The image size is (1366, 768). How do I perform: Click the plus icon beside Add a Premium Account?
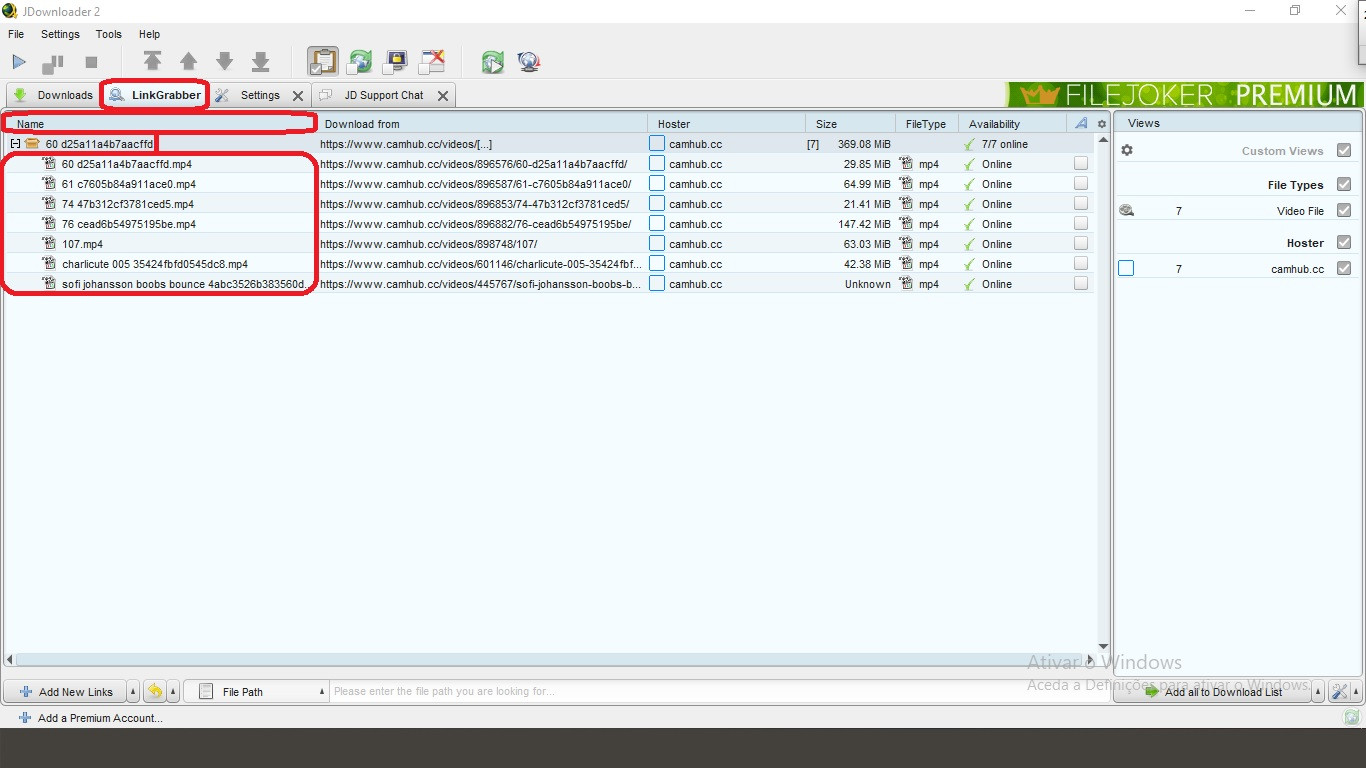(x=25, y=717)
